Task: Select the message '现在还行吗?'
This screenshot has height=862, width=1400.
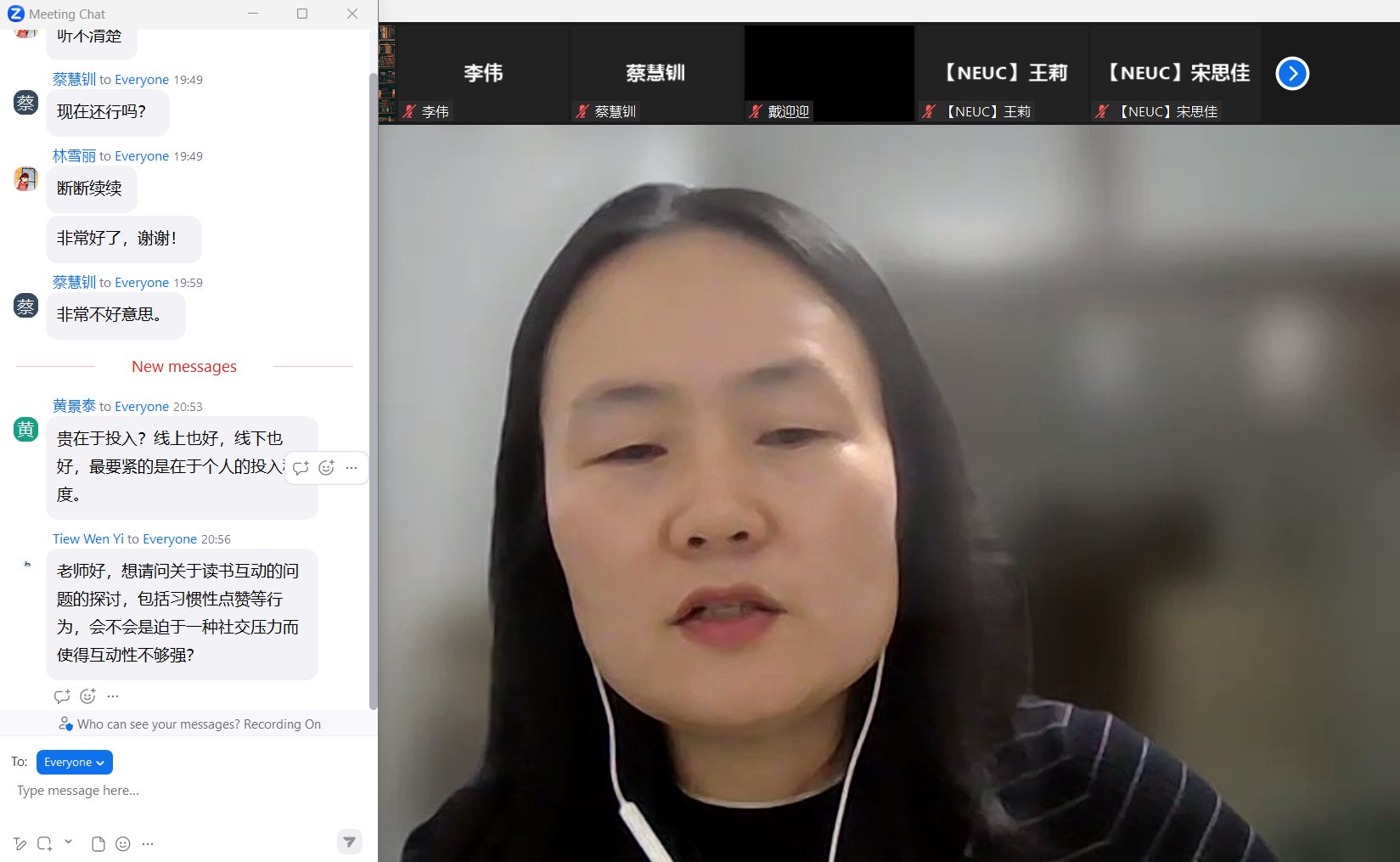Action: tap(107, 112)
